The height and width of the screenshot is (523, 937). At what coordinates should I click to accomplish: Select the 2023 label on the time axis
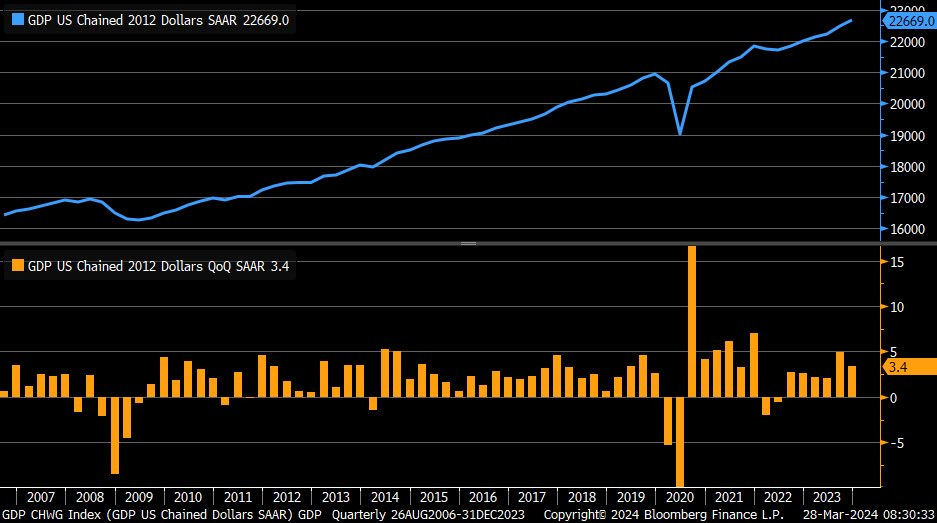click(826, 497)
